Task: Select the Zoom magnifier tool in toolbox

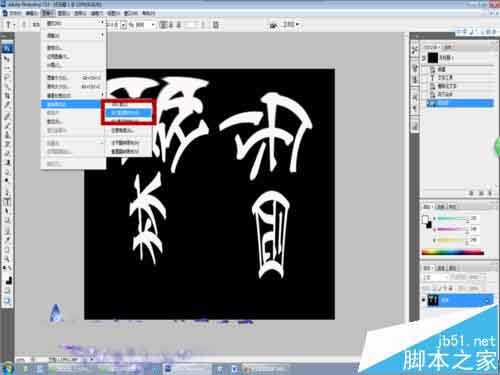Action: point(7,258)
